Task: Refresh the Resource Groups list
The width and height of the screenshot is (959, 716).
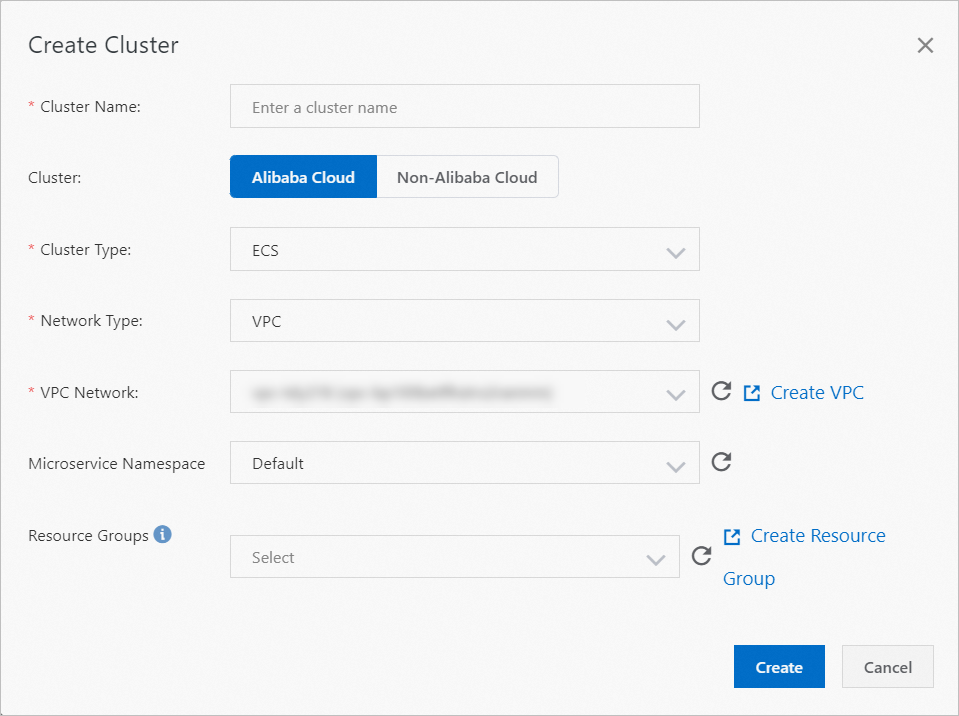Action: click(701, 556)
